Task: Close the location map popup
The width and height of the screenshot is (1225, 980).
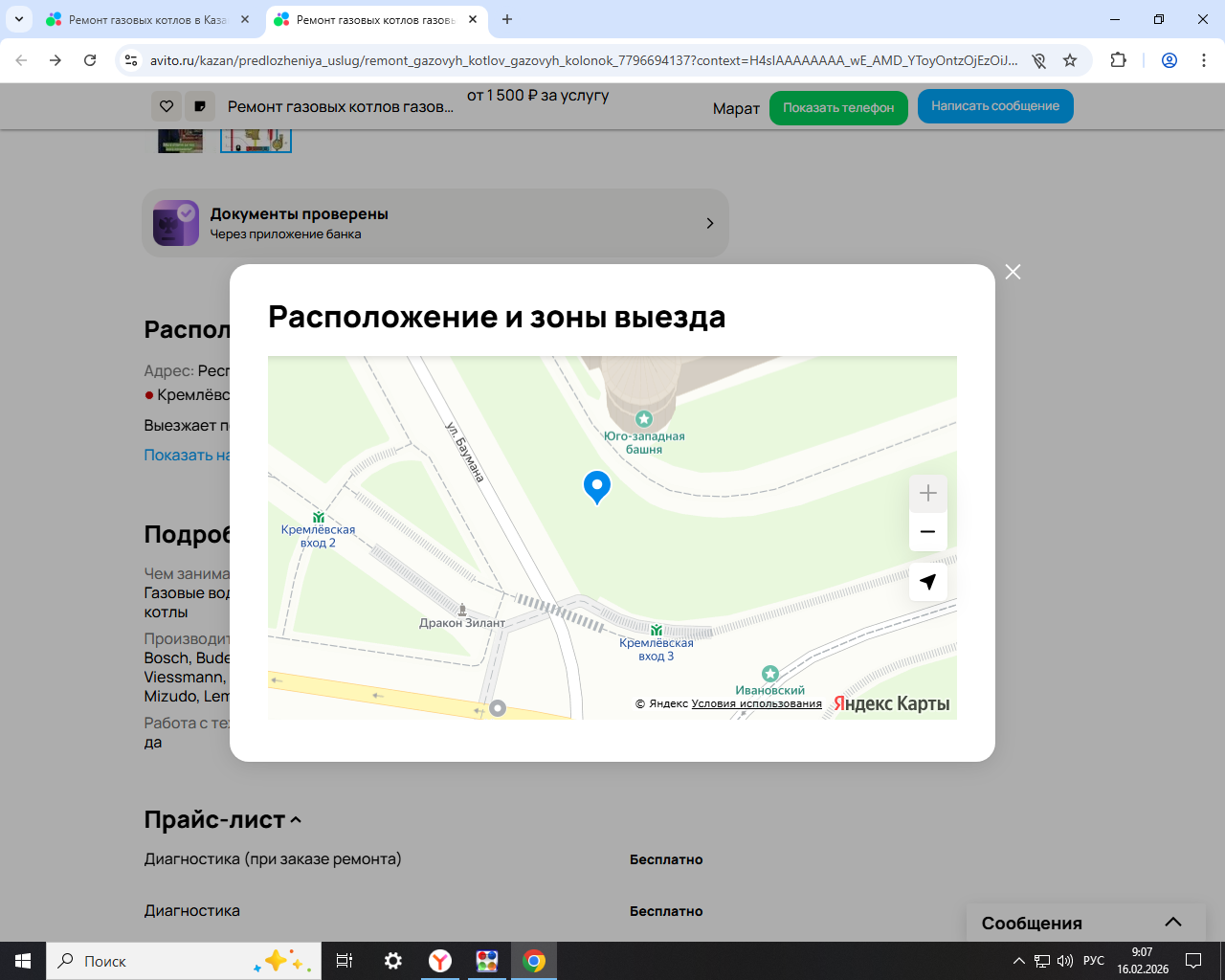Action: click(1013, 272)
